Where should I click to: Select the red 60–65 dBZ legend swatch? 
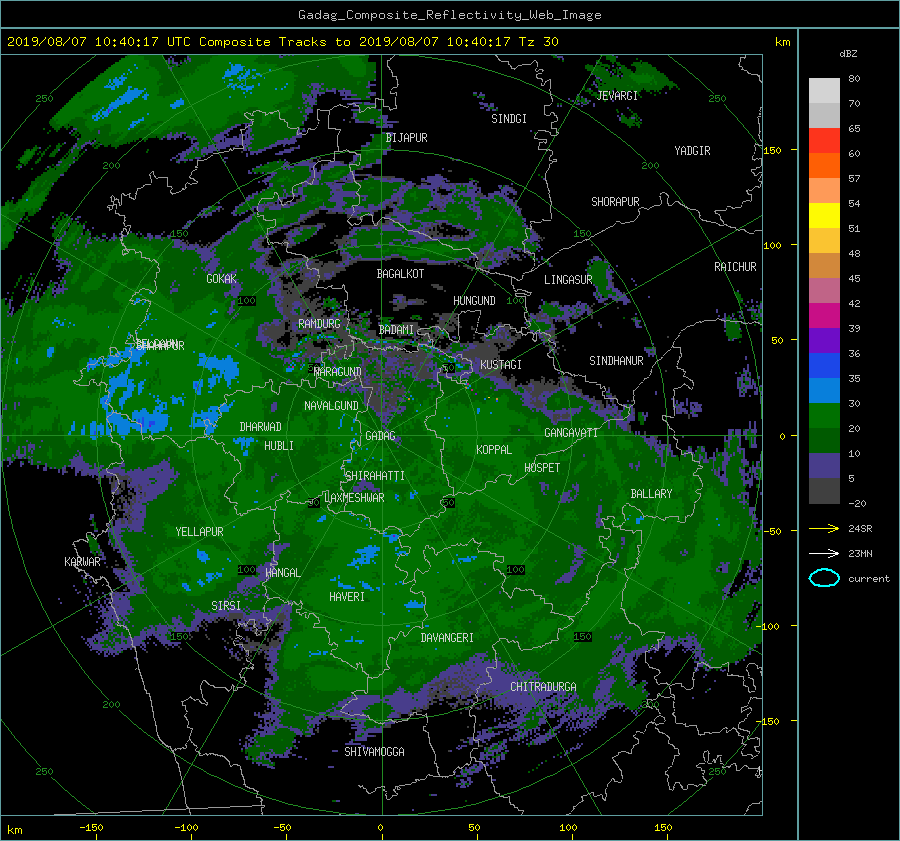click(824, 140)
